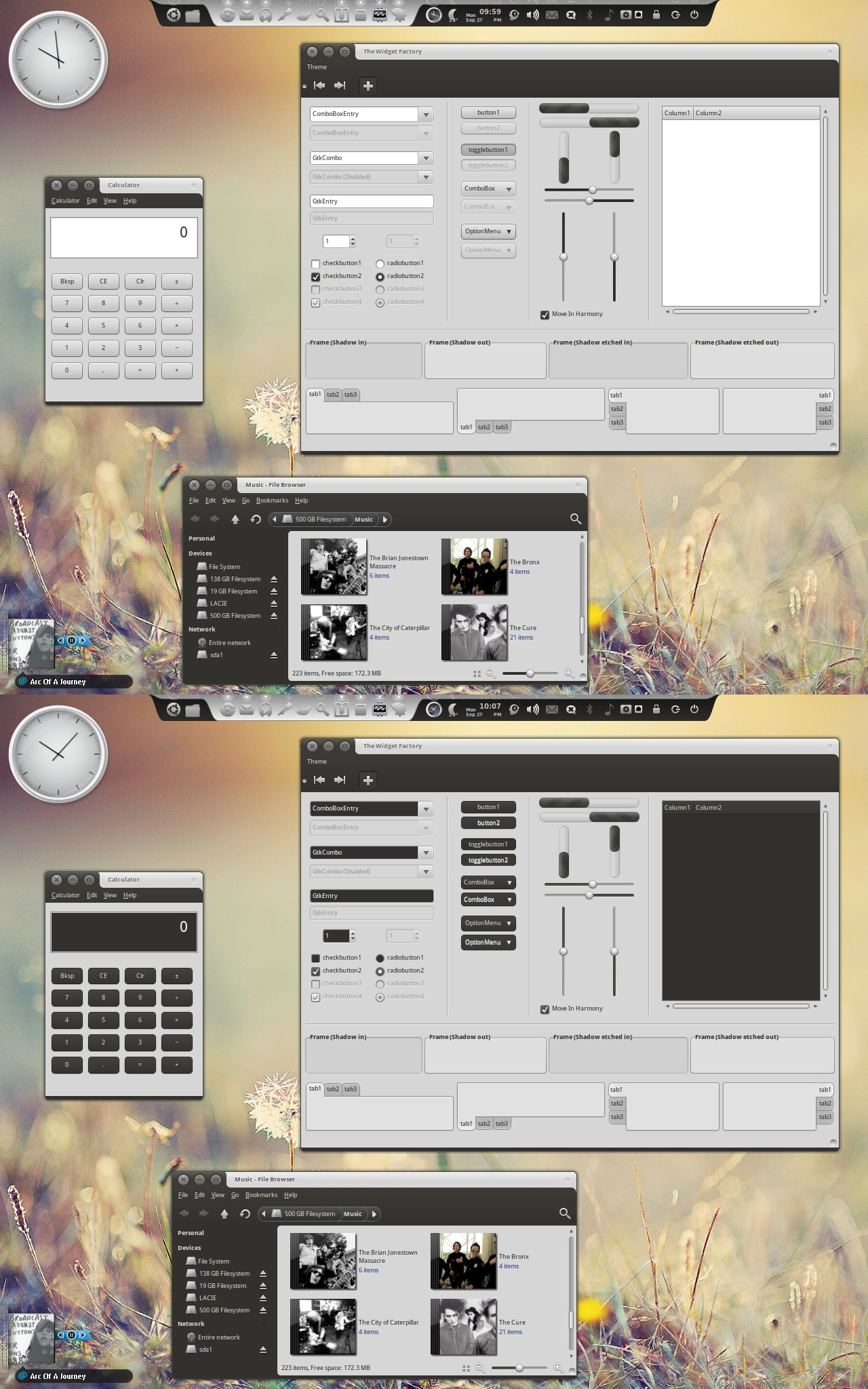Click the volume speaker icon in the upper panel
Viewport: 868px width, 1389px height.
pyautogui.click(x=533, y=15)
